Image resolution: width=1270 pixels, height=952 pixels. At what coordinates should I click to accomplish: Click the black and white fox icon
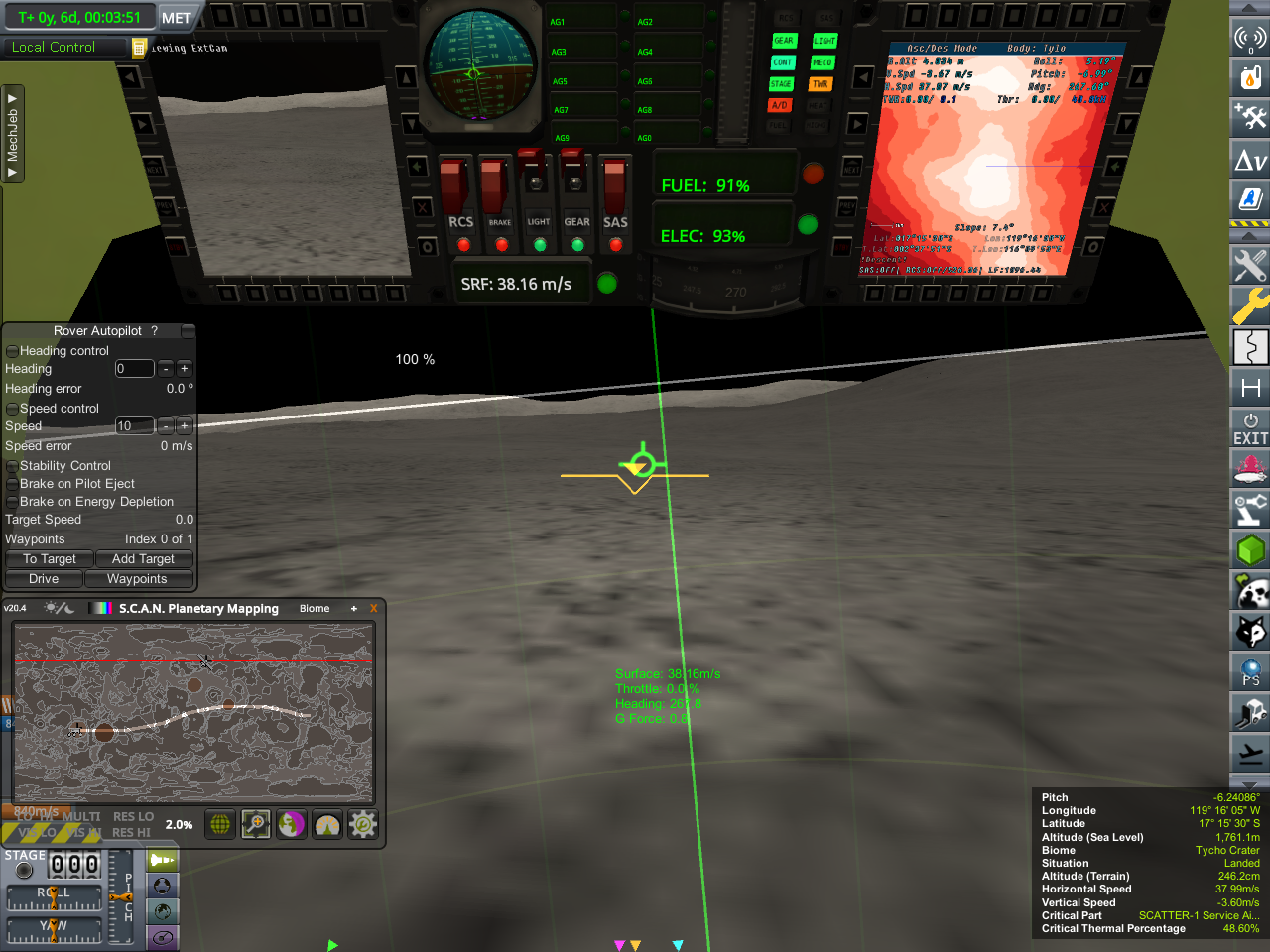pyautogui.click(x=1250, y=632)
